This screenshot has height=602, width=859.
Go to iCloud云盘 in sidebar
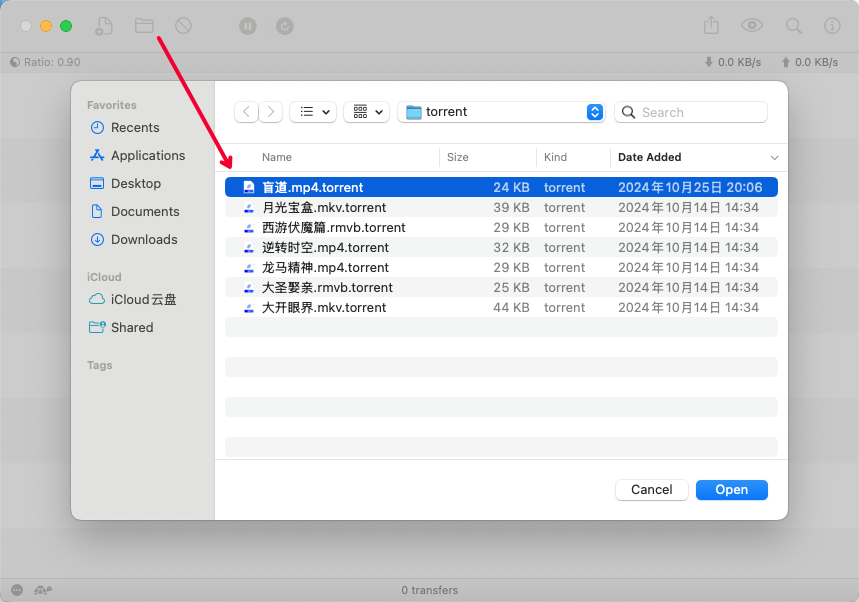pos(143,299)
